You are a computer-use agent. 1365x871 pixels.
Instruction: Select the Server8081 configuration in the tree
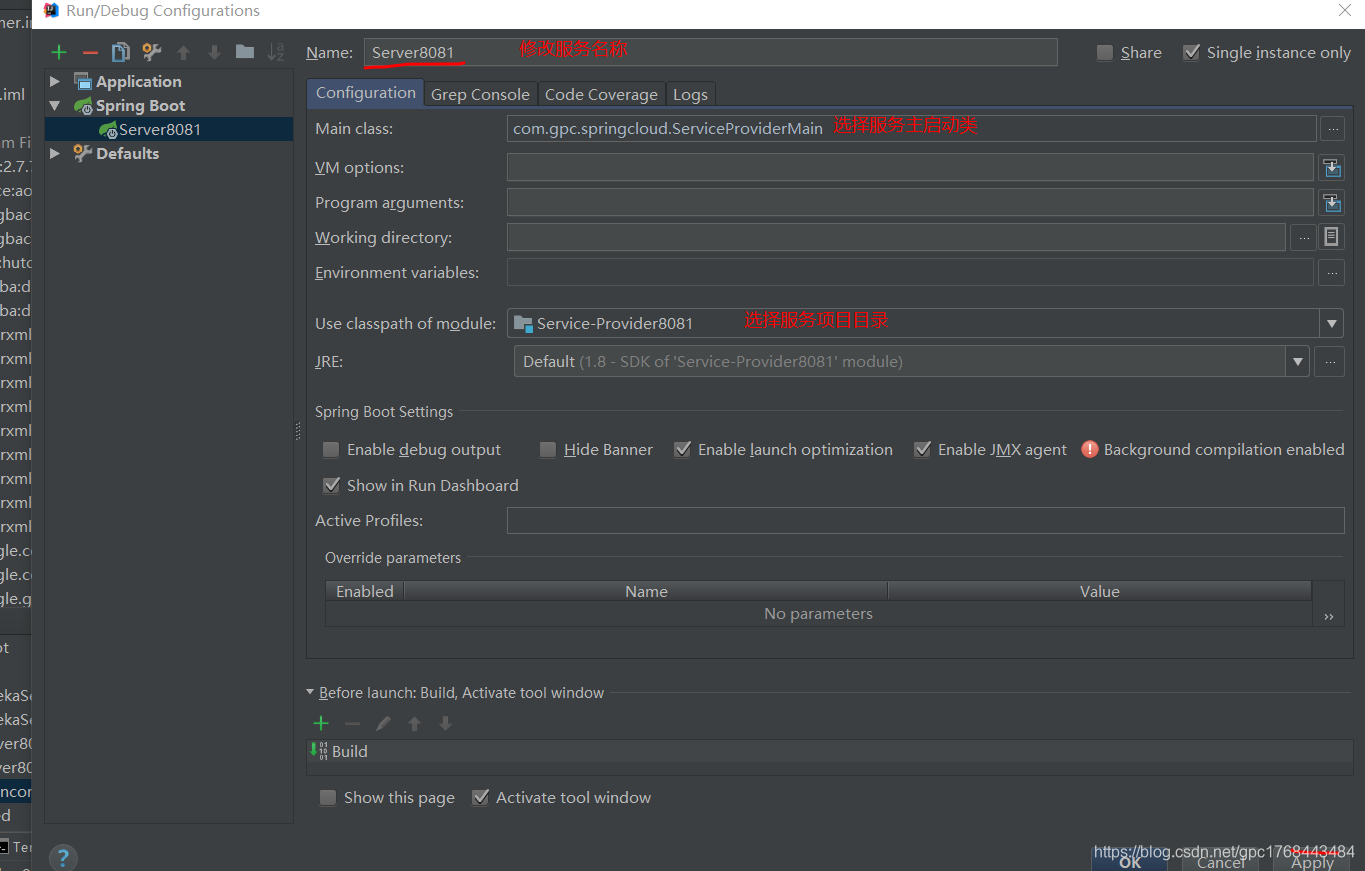coord(169,129)
